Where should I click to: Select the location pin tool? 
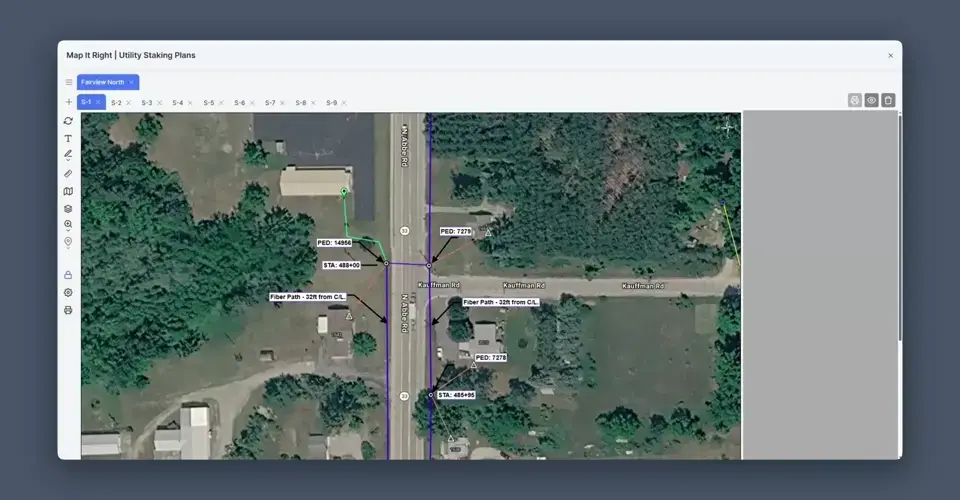point(68,242)
